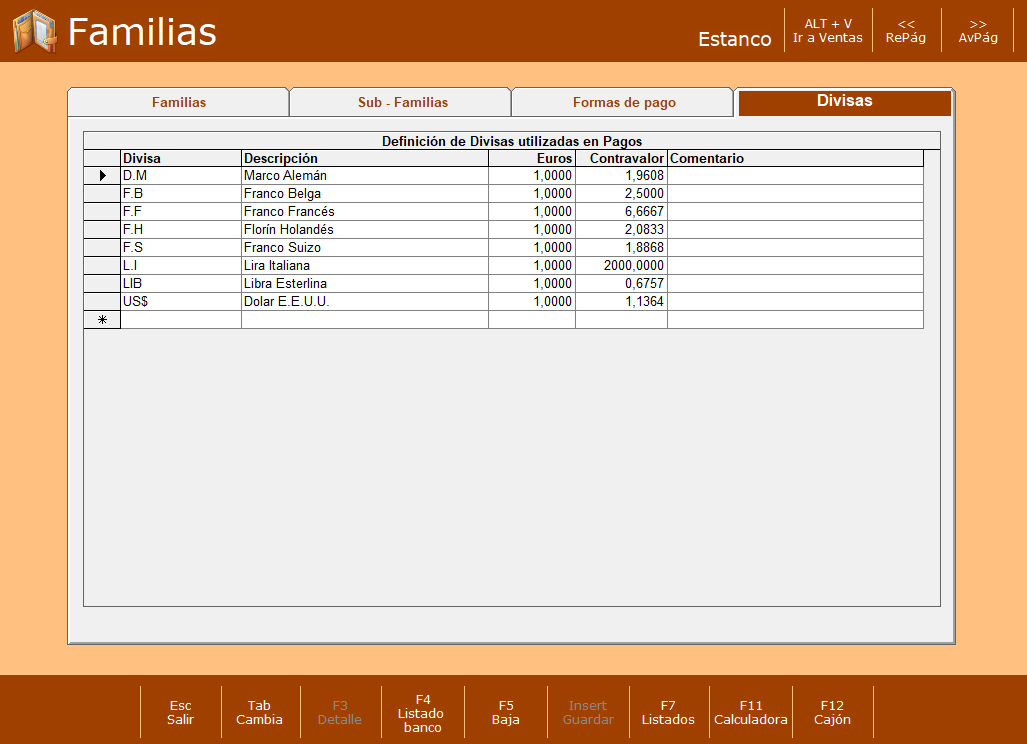Switch to the Sub - Familias tab

pyautogui.click(x=402, y=102)
